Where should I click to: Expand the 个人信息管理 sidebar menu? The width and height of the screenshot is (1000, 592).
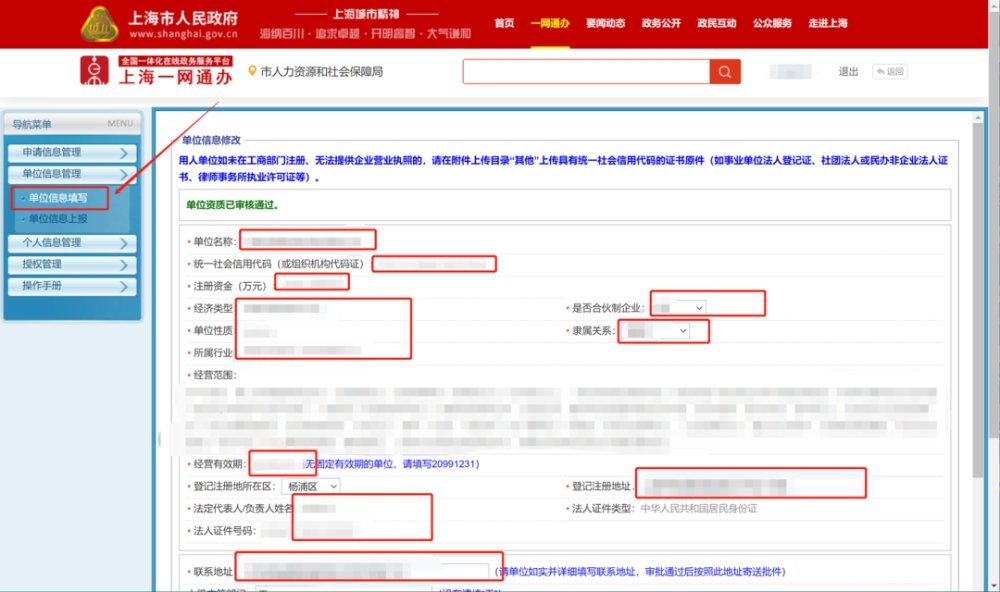(x=72, y=243)
